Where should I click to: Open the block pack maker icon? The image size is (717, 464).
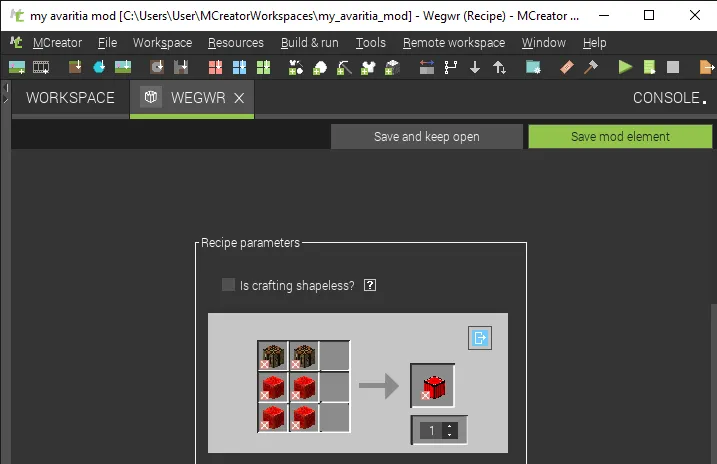[x=392, y=68]
